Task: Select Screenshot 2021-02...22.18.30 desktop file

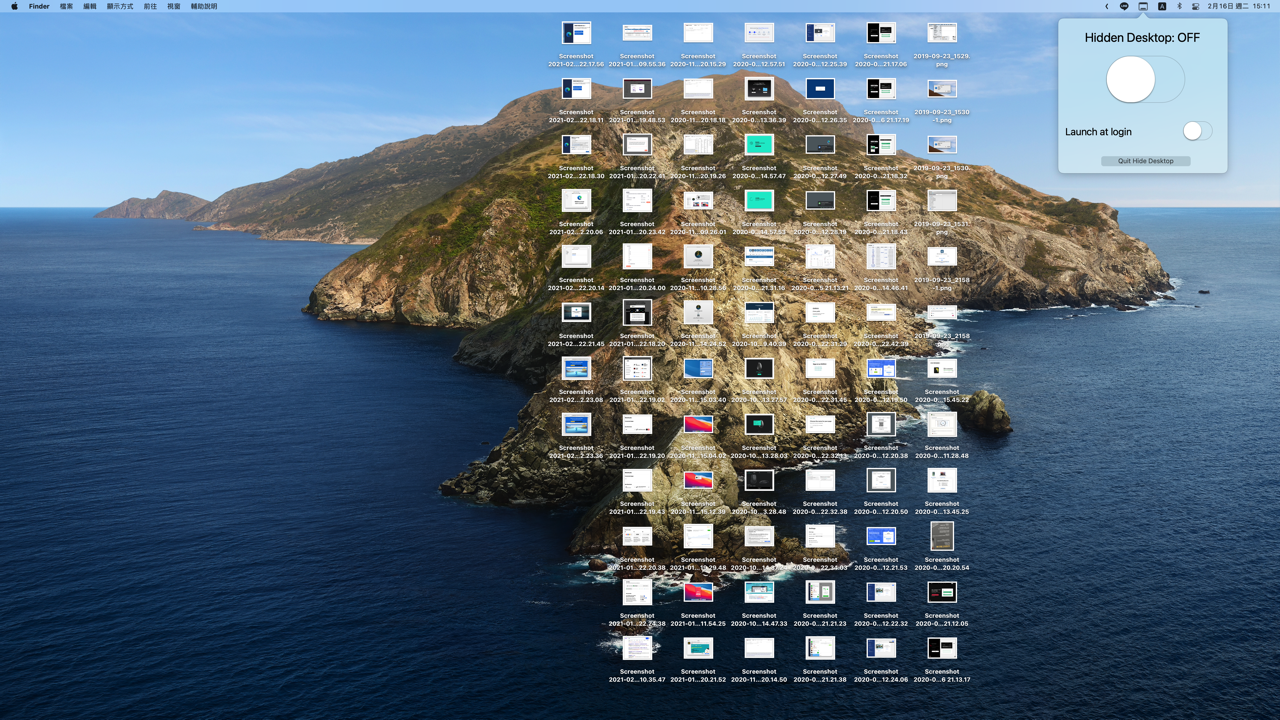Action: pyautogui.click(x=576, y=157)
